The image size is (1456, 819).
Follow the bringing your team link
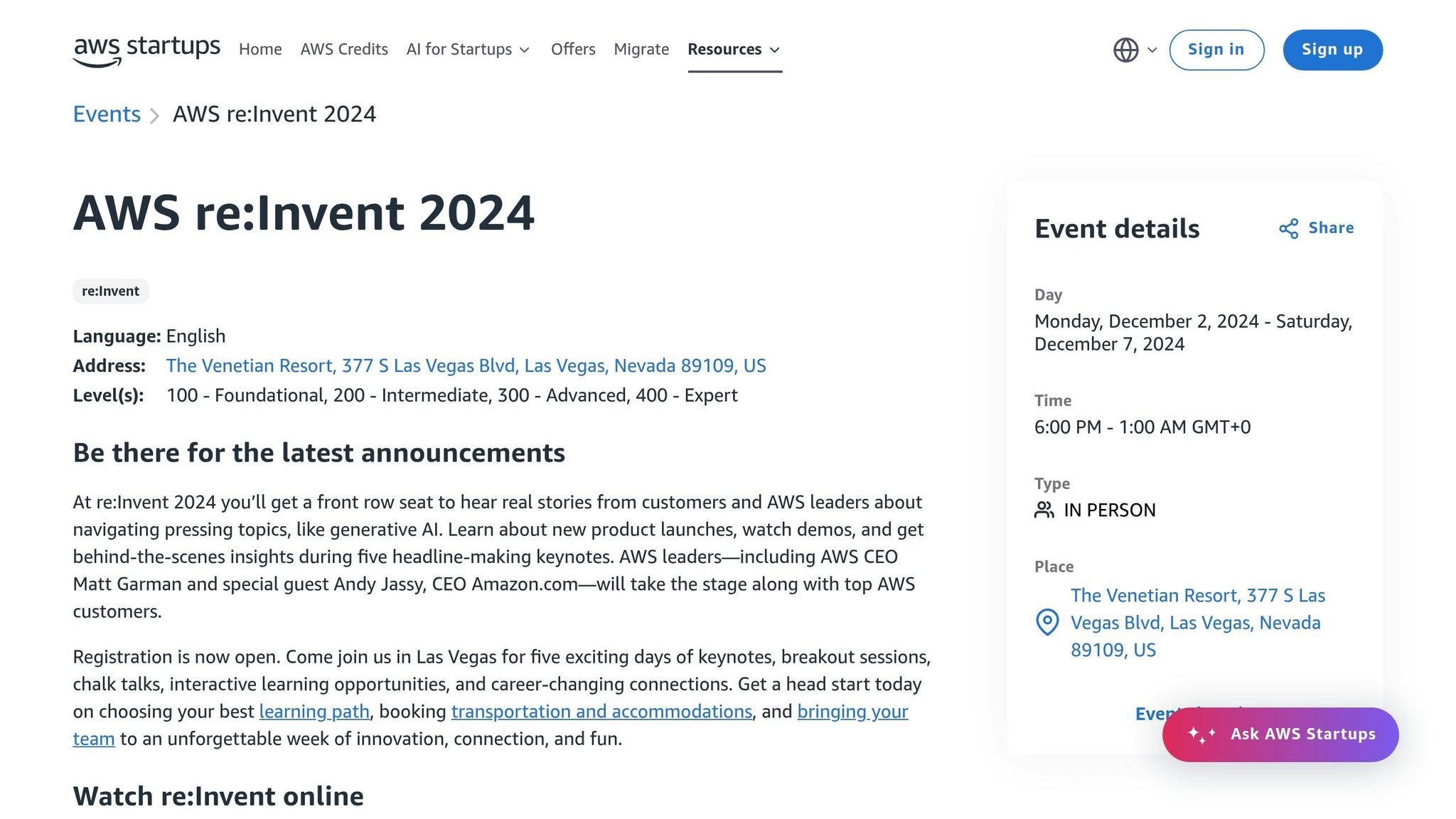click(852, 712)
